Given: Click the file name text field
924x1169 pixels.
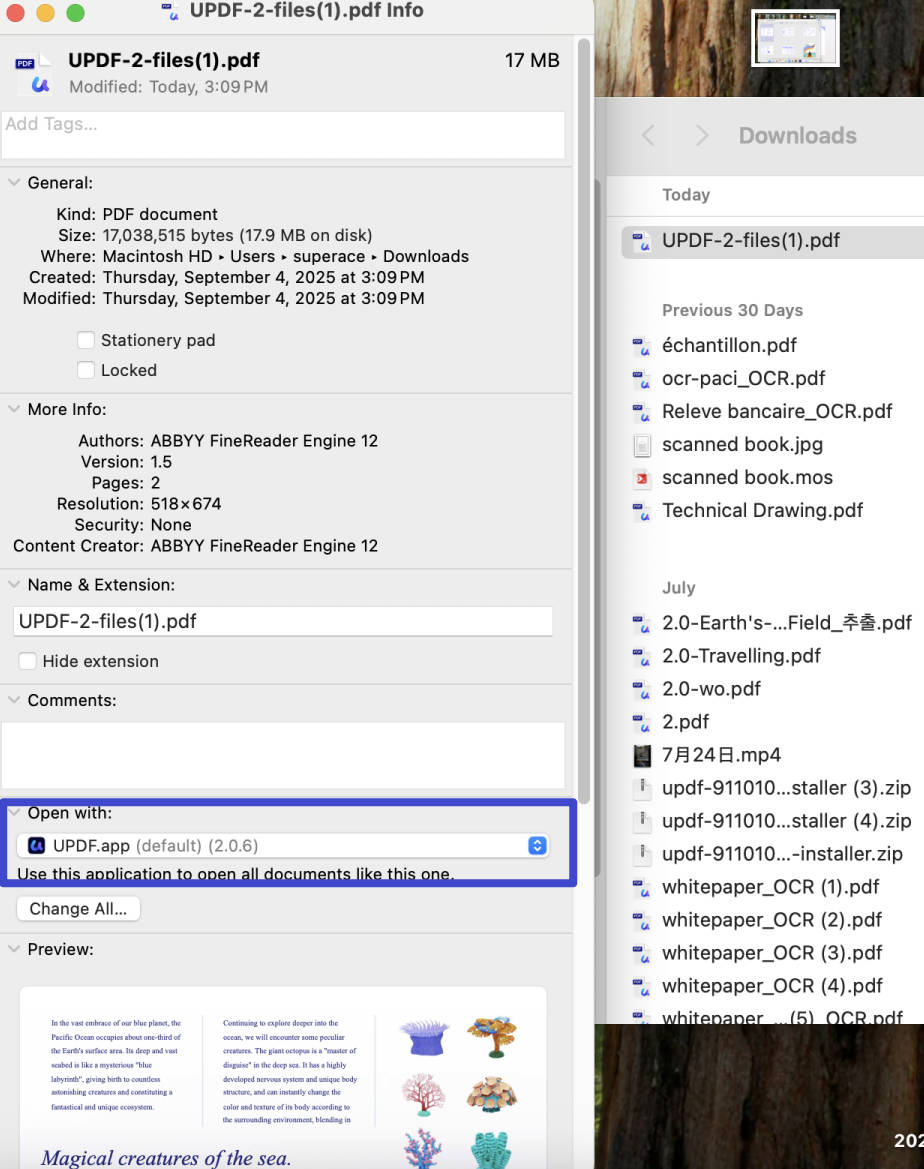Looking at the screenshot, I should 283,621.
